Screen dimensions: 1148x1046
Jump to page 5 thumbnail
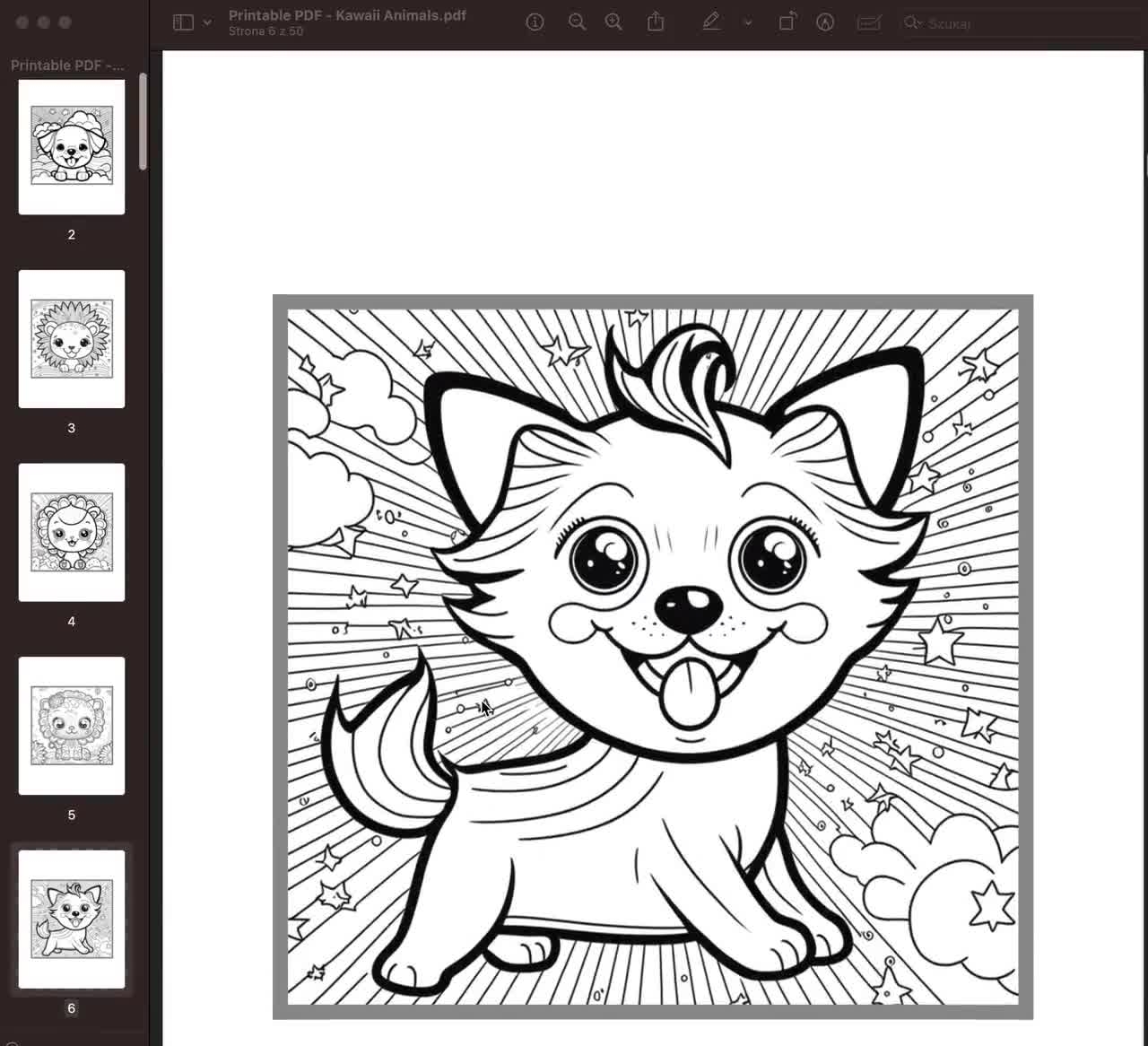pyautogui.click(x=72, y=726)
